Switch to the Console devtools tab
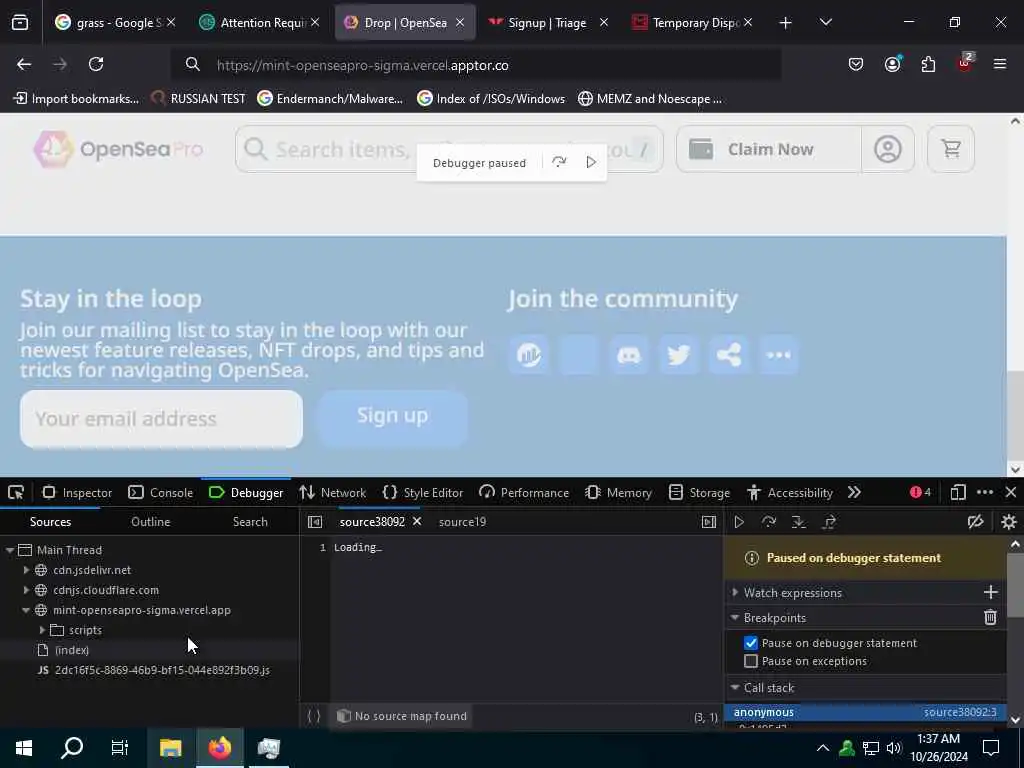The width and height of the screenshot is (1024, 768). point(161,492)
